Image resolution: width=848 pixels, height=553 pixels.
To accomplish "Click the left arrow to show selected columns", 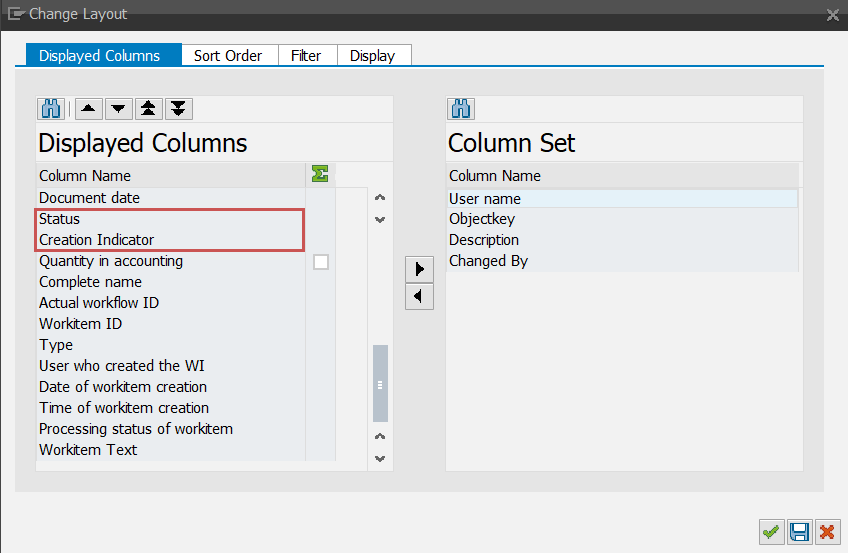I will point(419,297).
